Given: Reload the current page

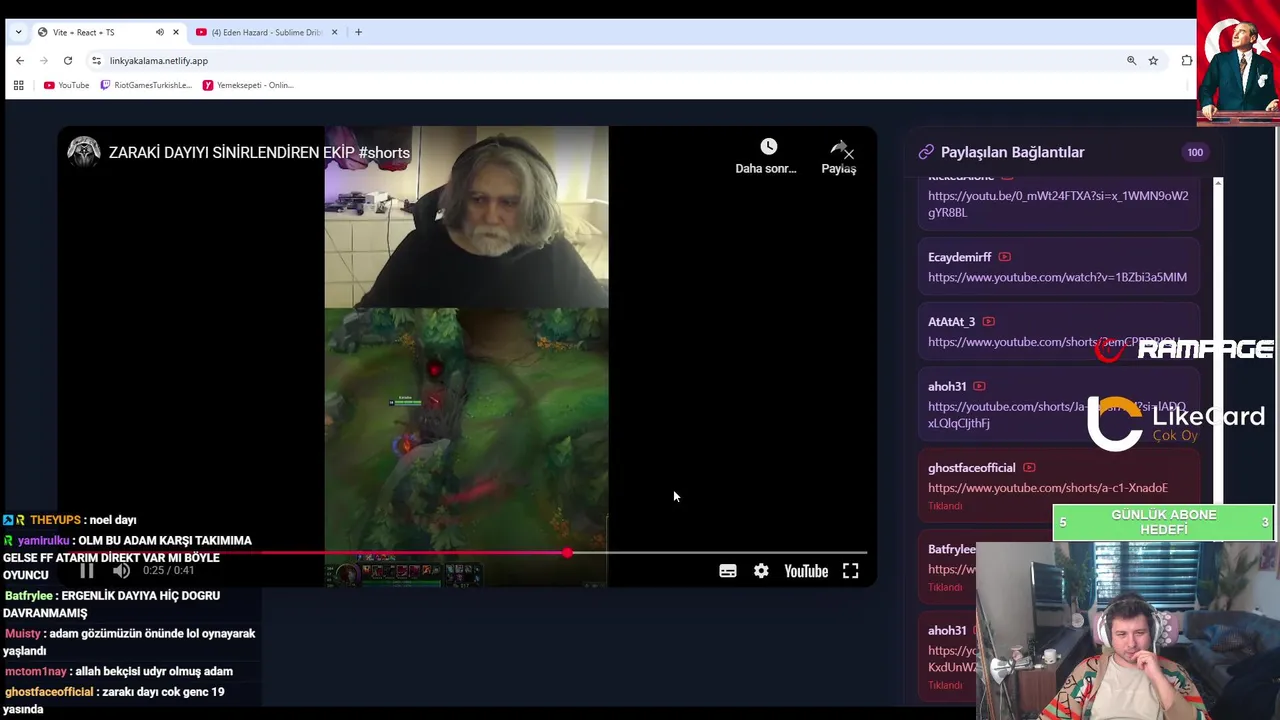Looking at the screenshot, I should (68, 61).
